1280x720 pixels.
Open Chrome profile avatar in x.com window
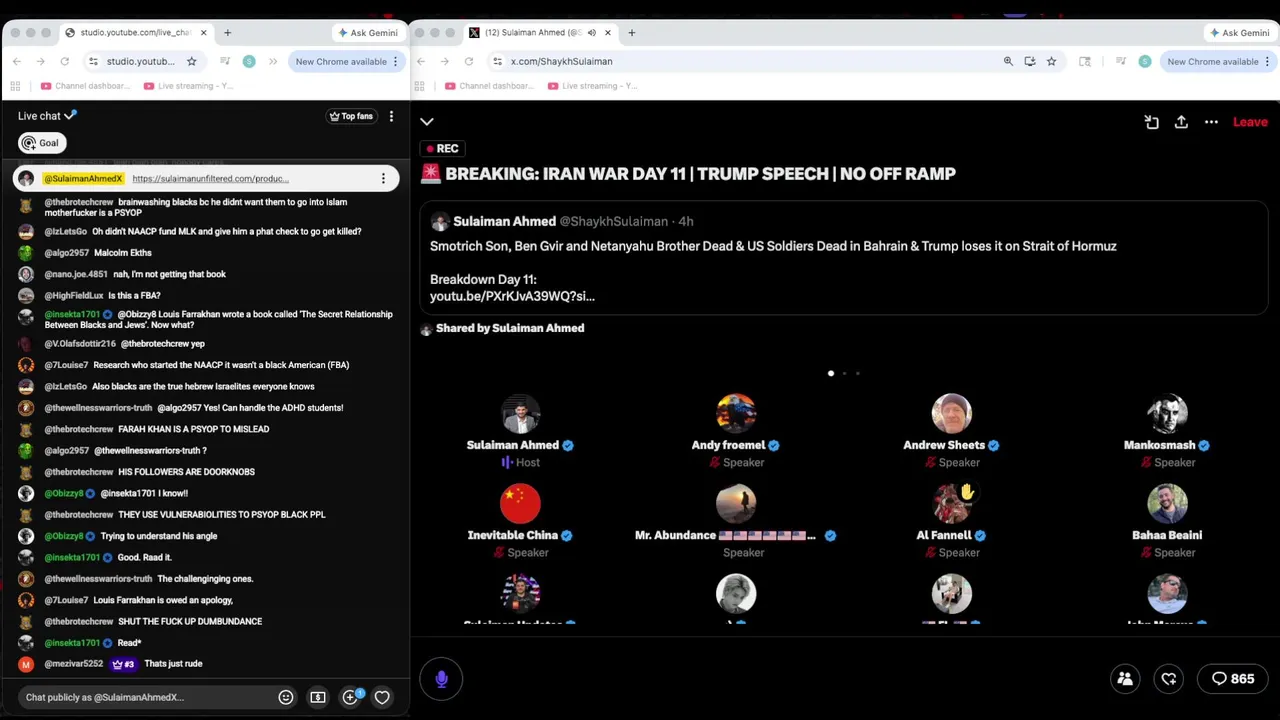1144,61
